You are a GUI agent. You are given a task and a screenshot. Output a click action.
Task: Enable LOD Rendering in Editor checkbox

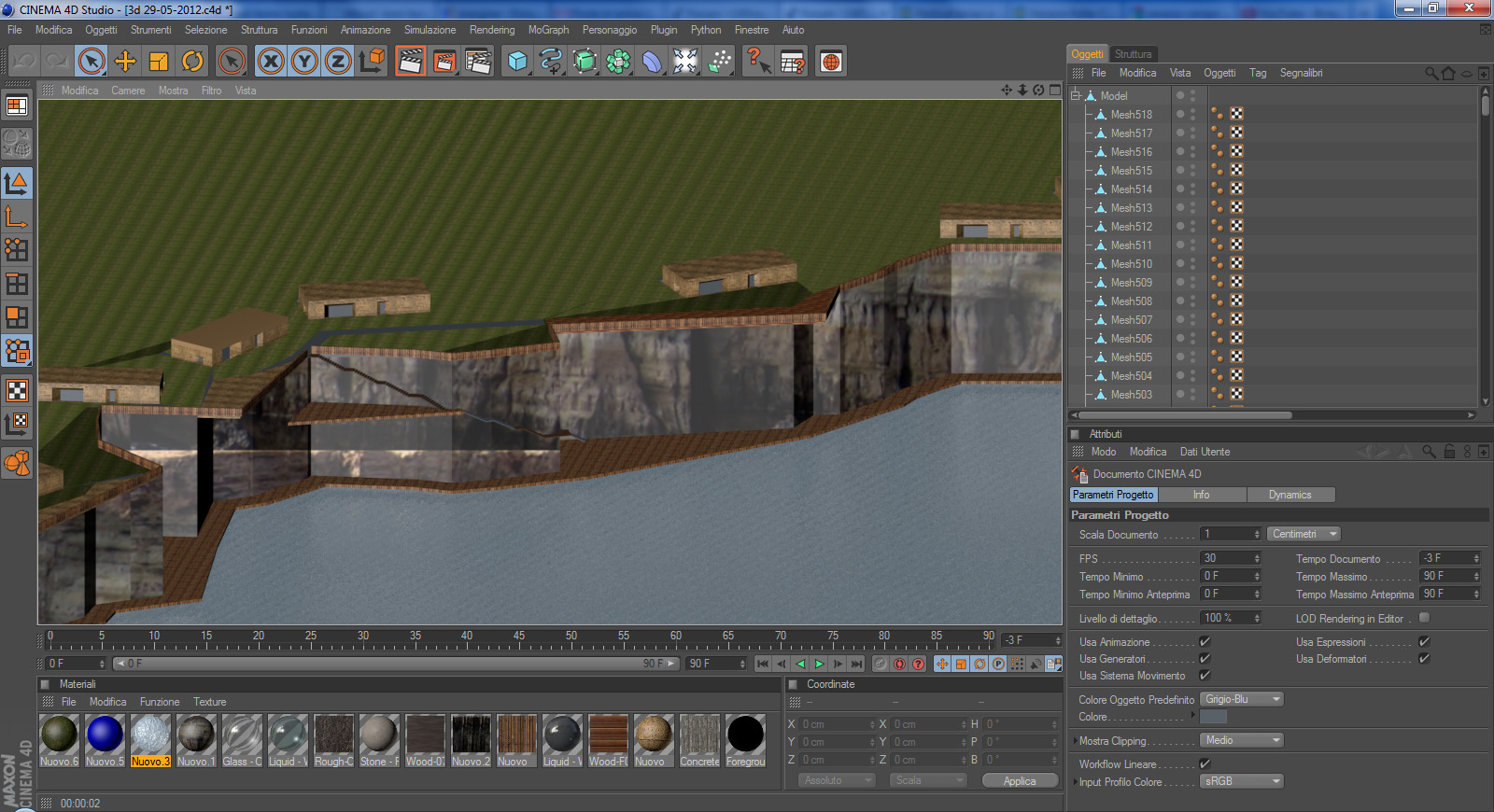pos(1424,618)
